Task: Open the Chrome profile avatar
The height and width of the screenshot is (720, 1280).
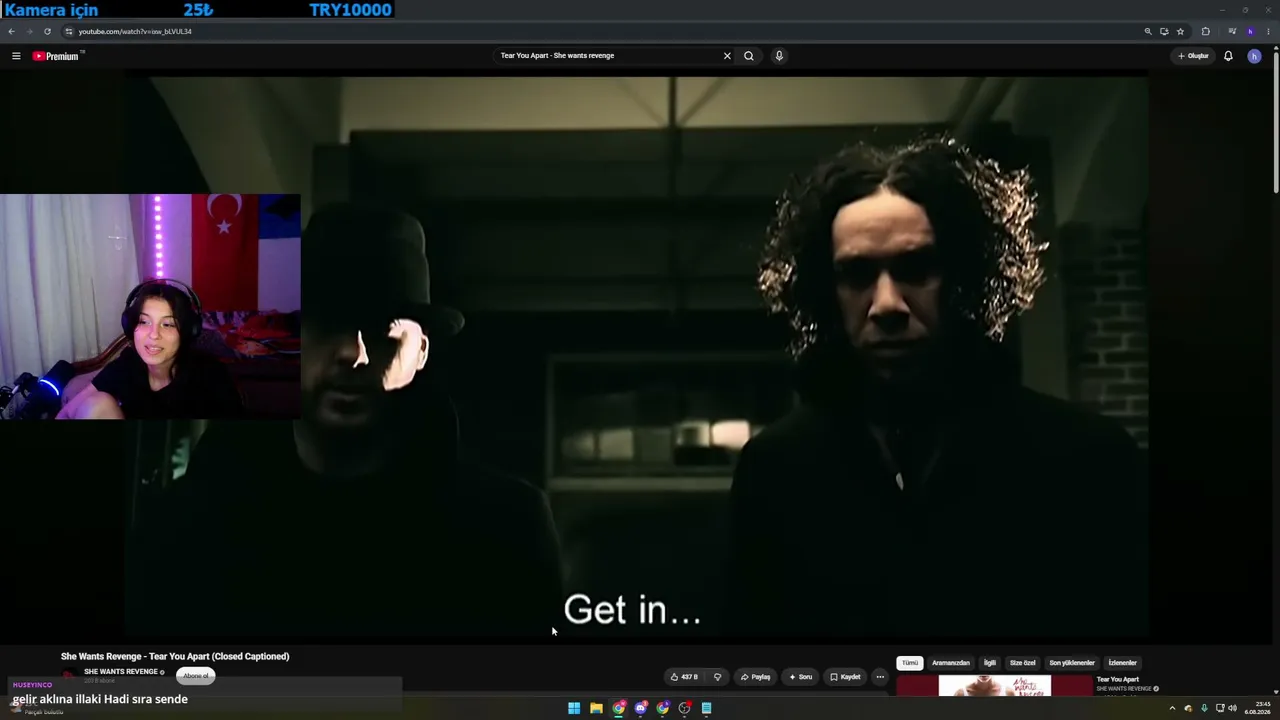Action: click(1250, 31)
